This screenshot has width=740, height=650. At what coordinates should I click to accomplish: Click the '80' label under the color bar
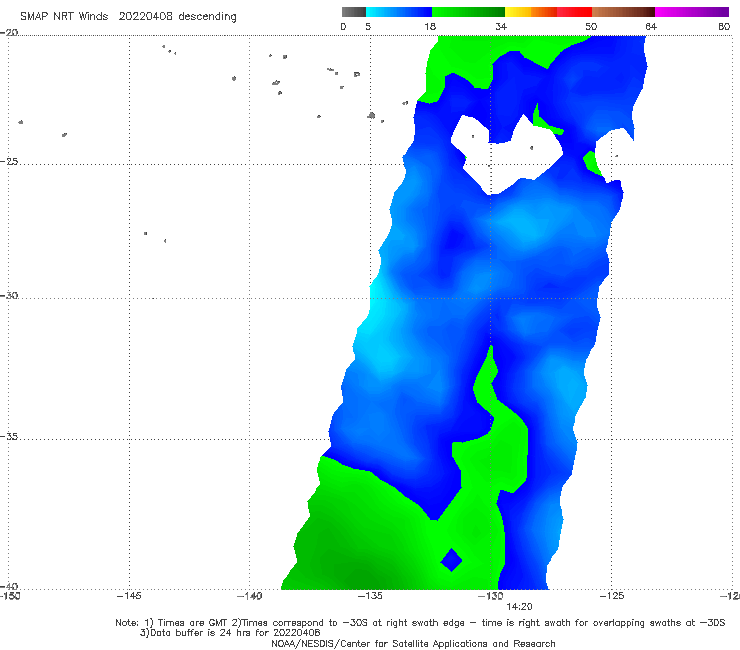point(724,26)
